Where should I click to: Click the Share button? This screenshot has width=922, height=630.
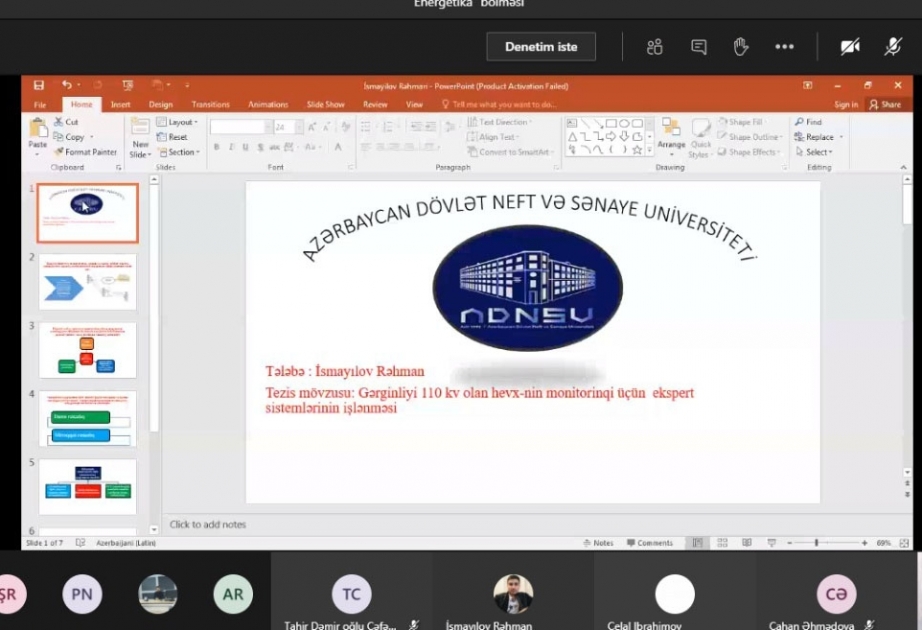point(886,105)
